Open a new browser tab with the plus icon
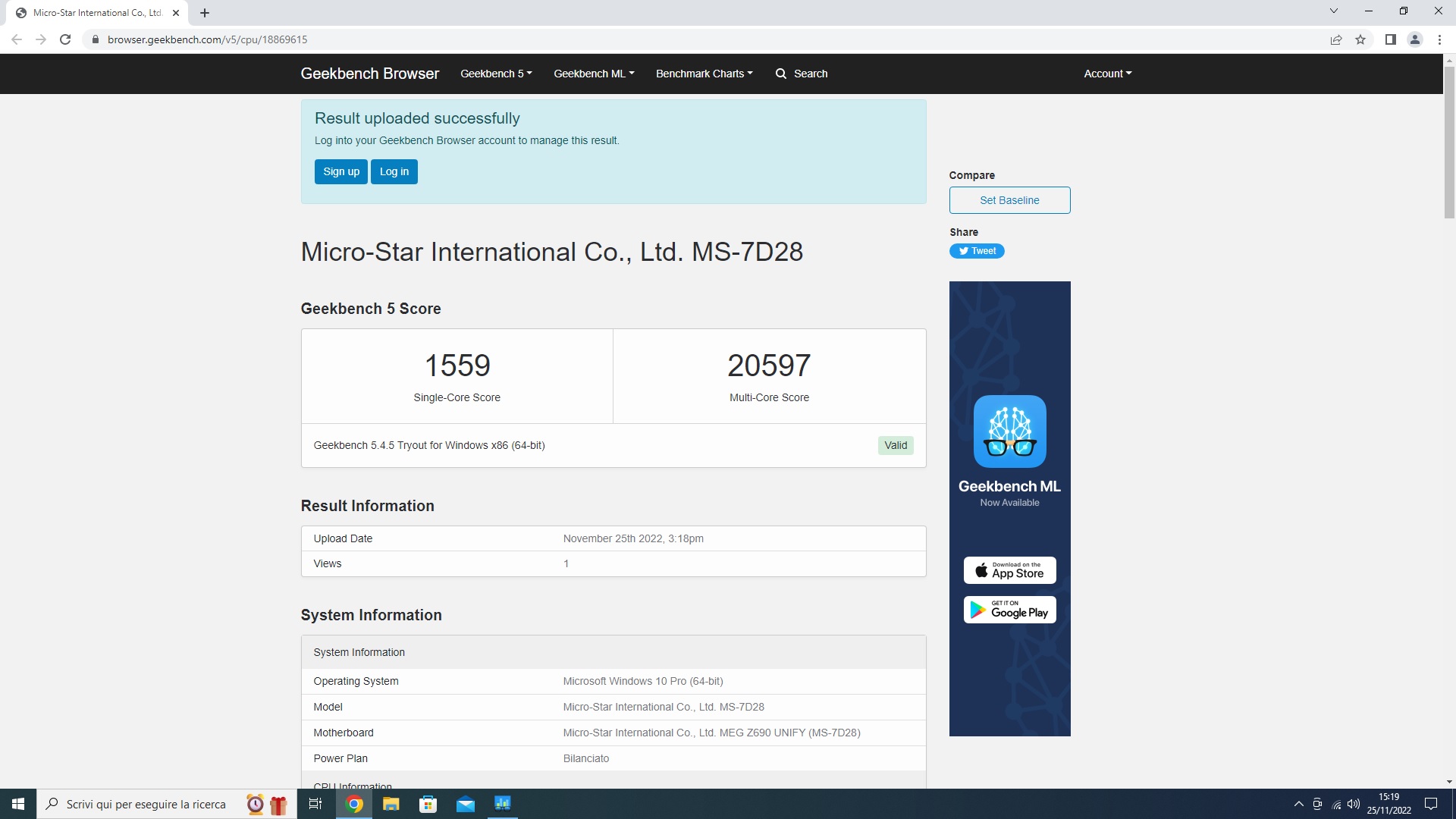Image resolution: width=1456 pixels, height=819 pixels. pyautogui.click(x=205, y=13)
